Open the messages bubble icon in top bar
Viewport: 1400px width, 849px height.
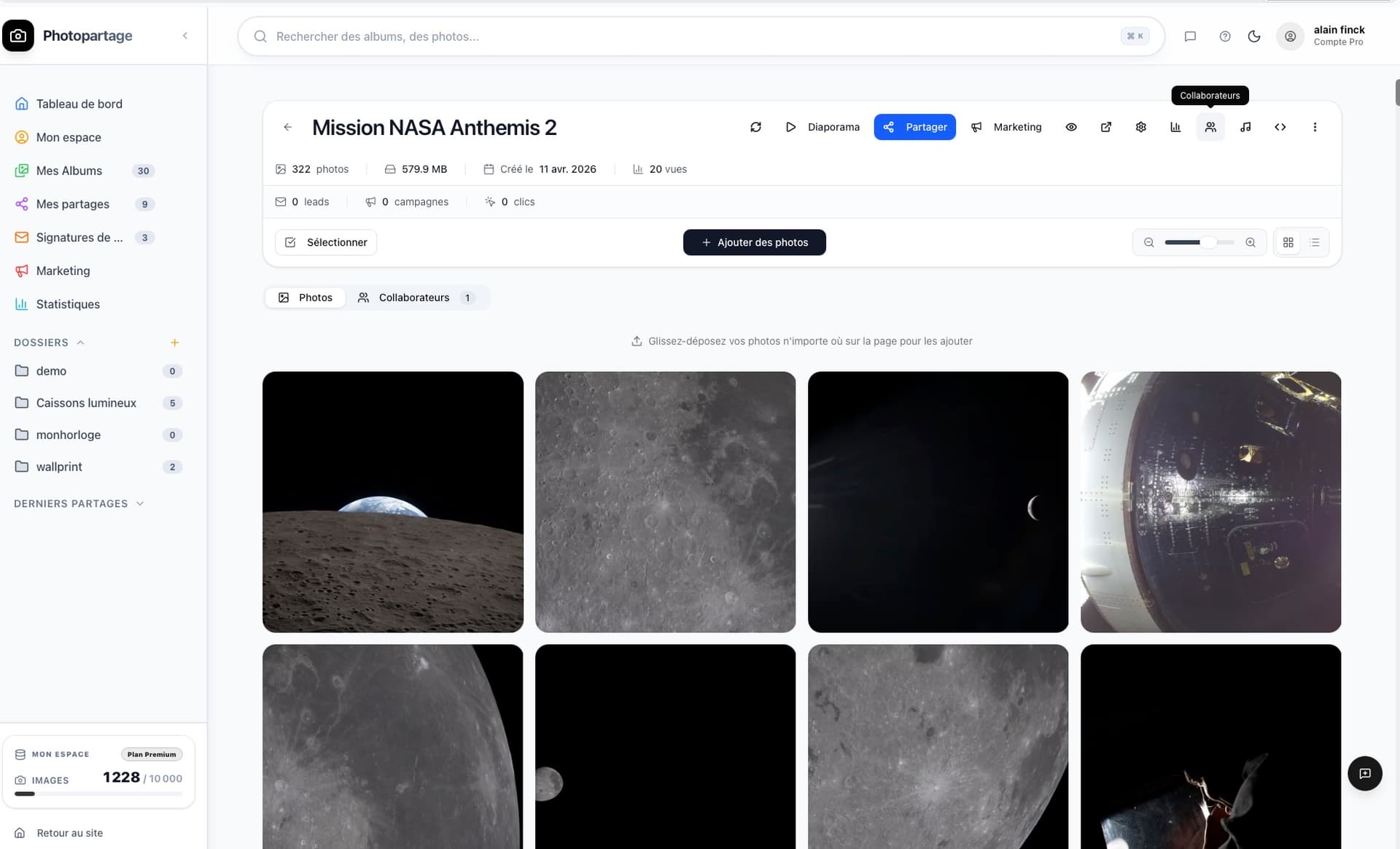click(x=1191, y=36)
